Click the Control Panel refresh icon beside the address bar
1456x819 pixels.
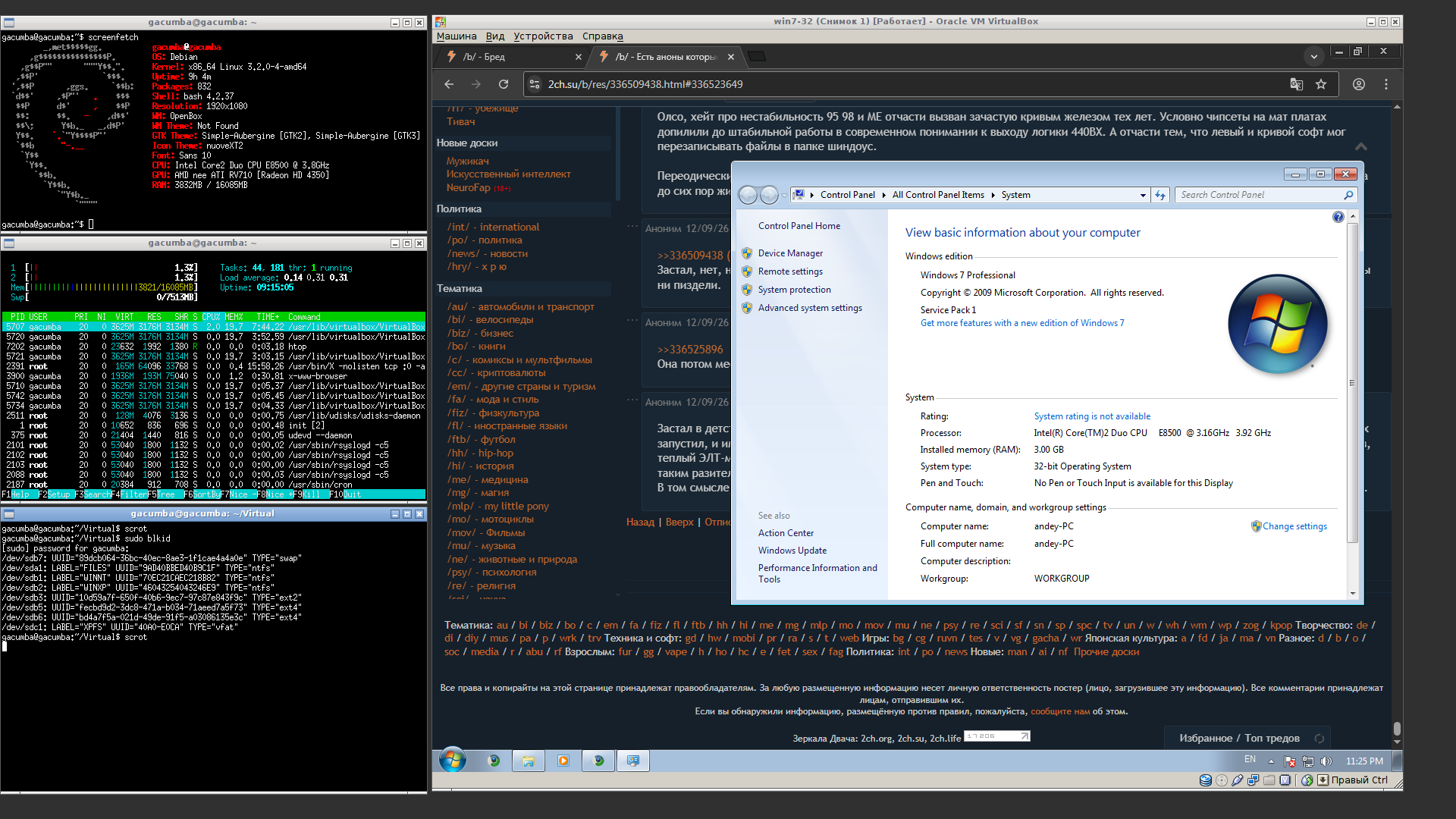pyautogui.click(x=1160, y=195)
